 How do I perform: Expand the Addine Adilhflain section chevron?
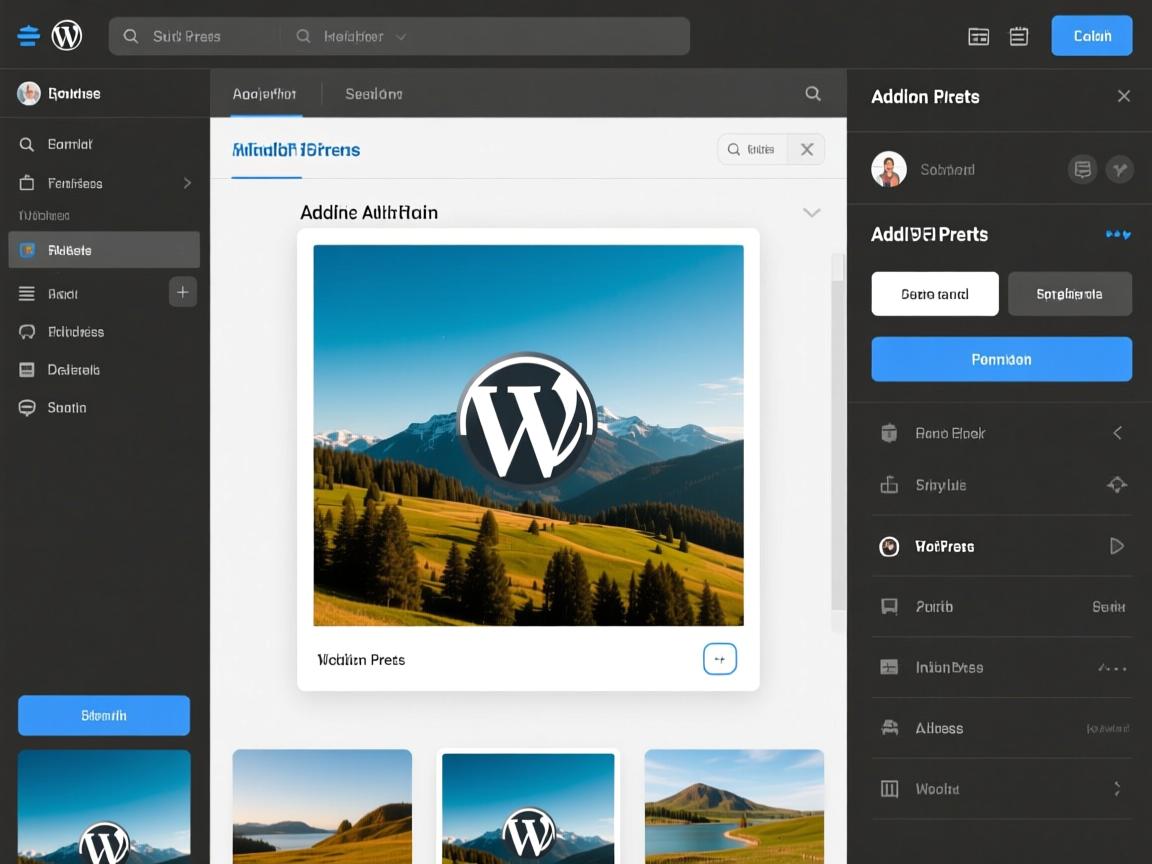coord(811,212)
